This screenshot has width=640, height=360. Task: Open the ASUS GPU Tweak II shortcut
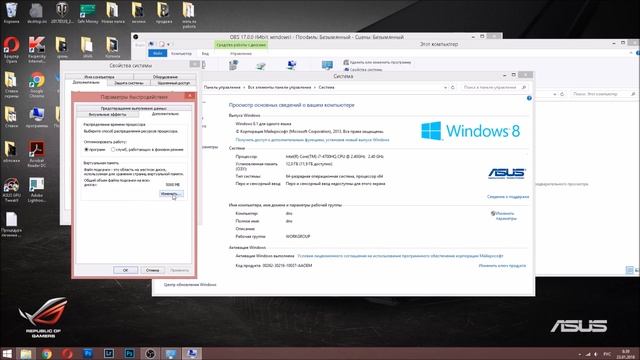tap(11, 190)
